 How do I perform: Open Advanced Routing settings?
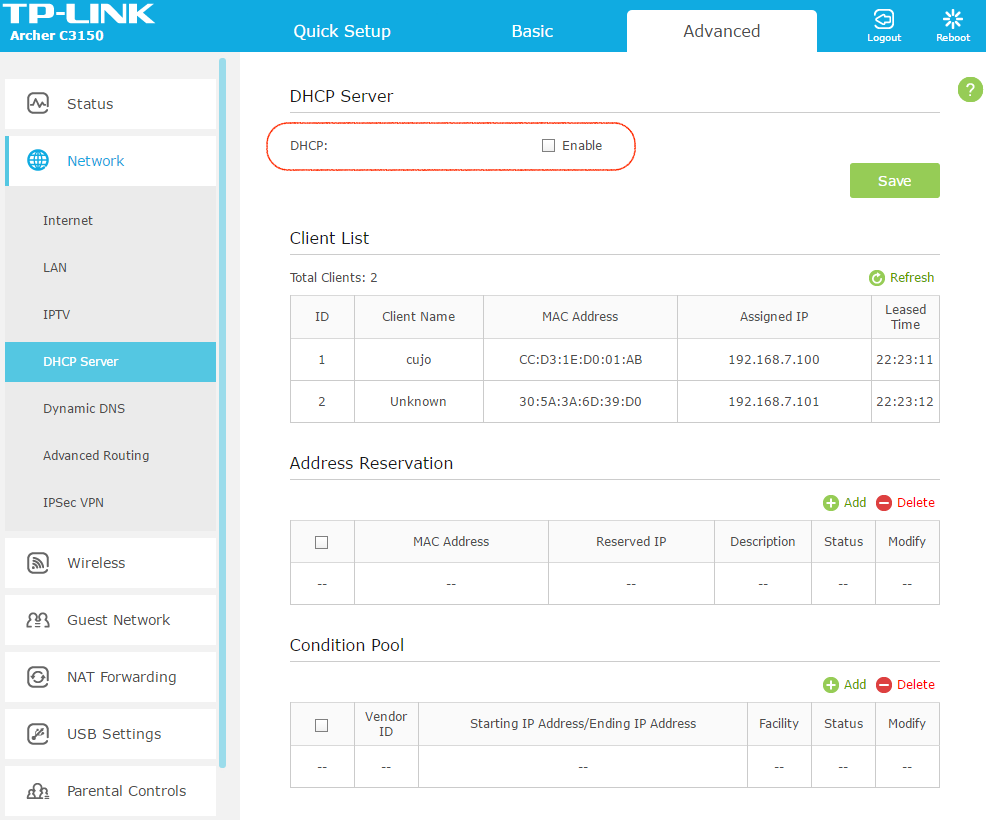(96, 456)
